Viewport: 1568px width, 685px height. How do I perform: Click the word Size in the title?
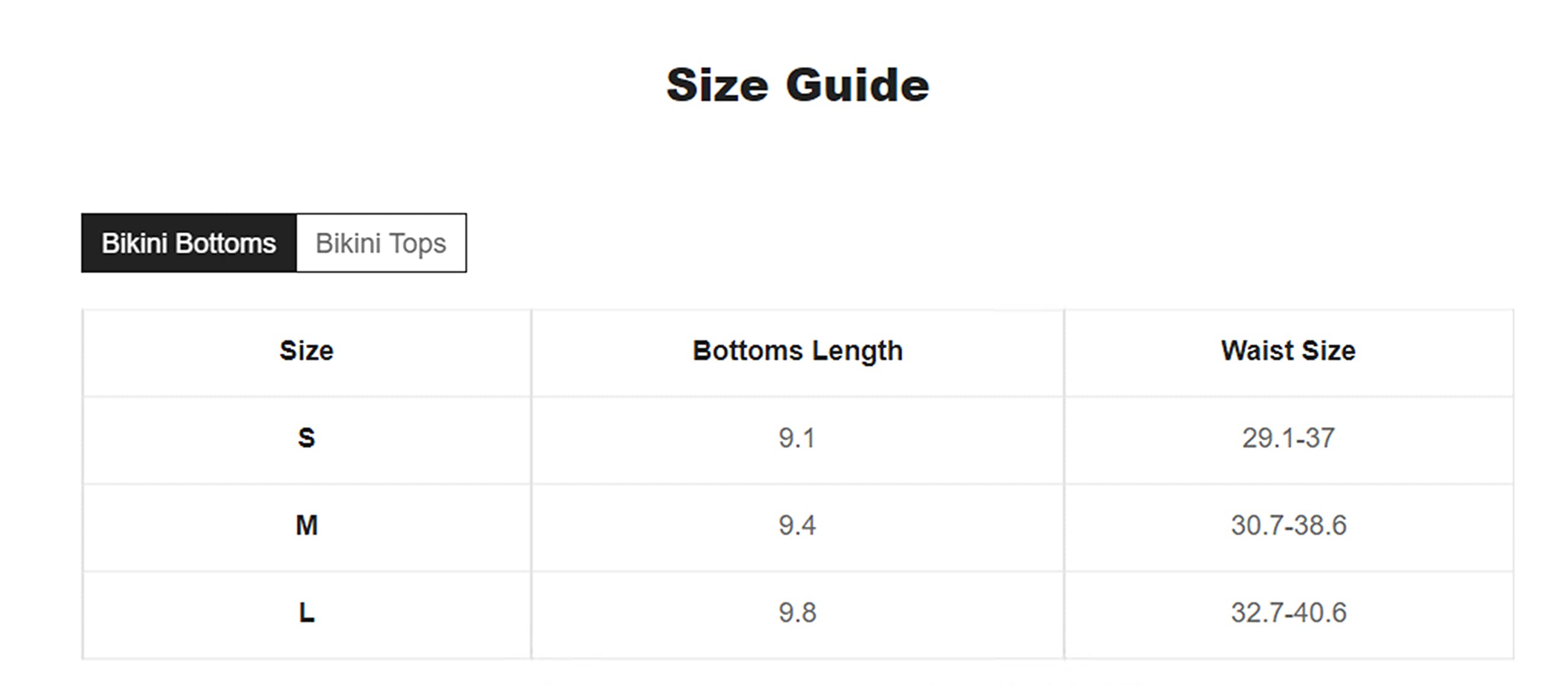coord(717,85)
